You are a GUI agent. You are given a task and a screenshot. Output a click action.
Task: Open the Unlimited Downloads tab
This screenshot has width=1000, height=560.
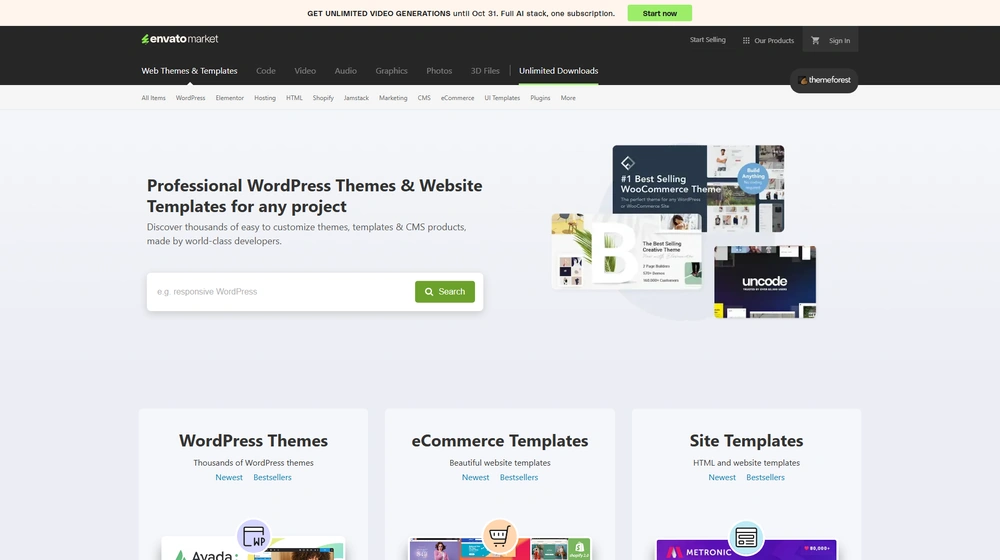pos(558,71)
